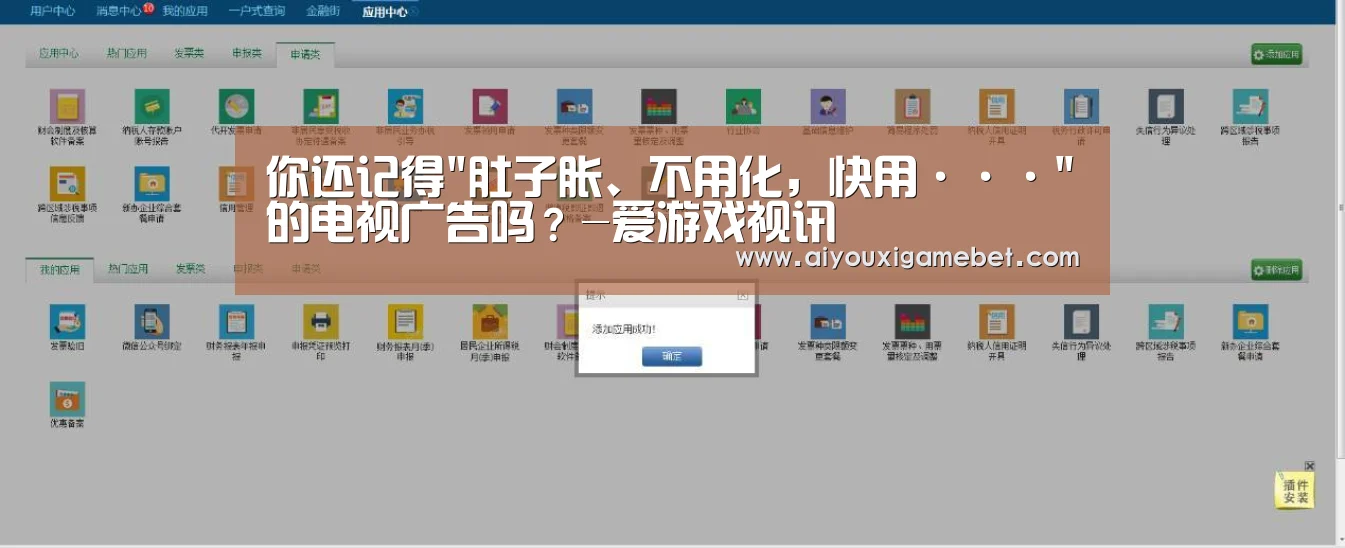Open the 居民企业所得税月(季)申报 icon
Image resolution: width=1345 pixels, height=548 pixels.
tap(490, 322)
